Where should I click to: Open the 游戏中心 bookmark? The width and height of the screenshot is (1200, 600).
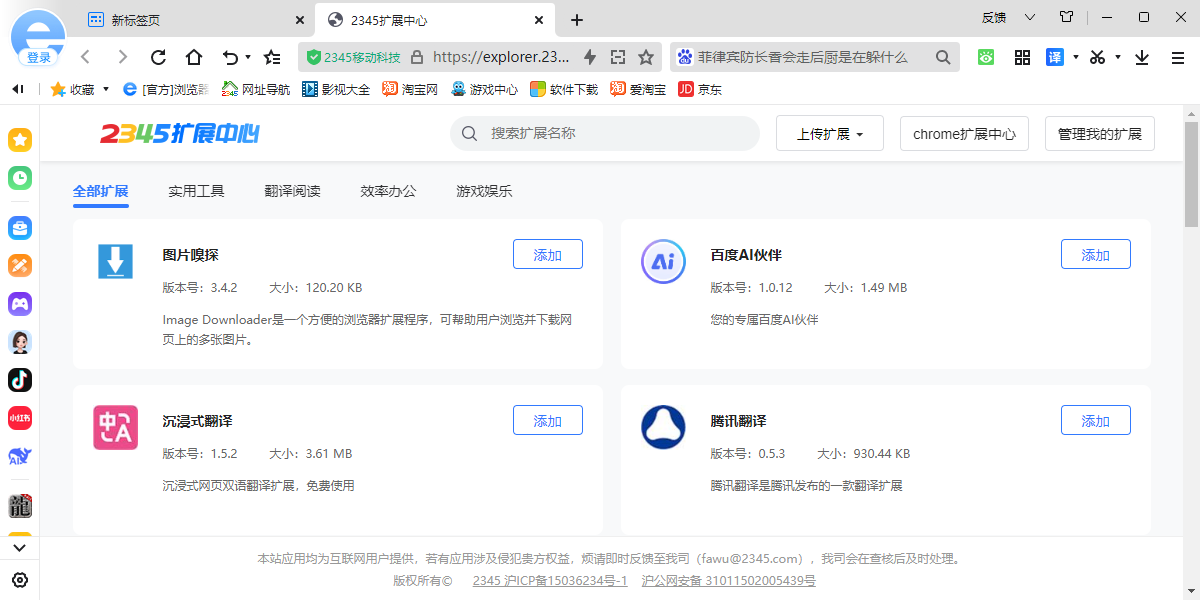click(484, 89)
